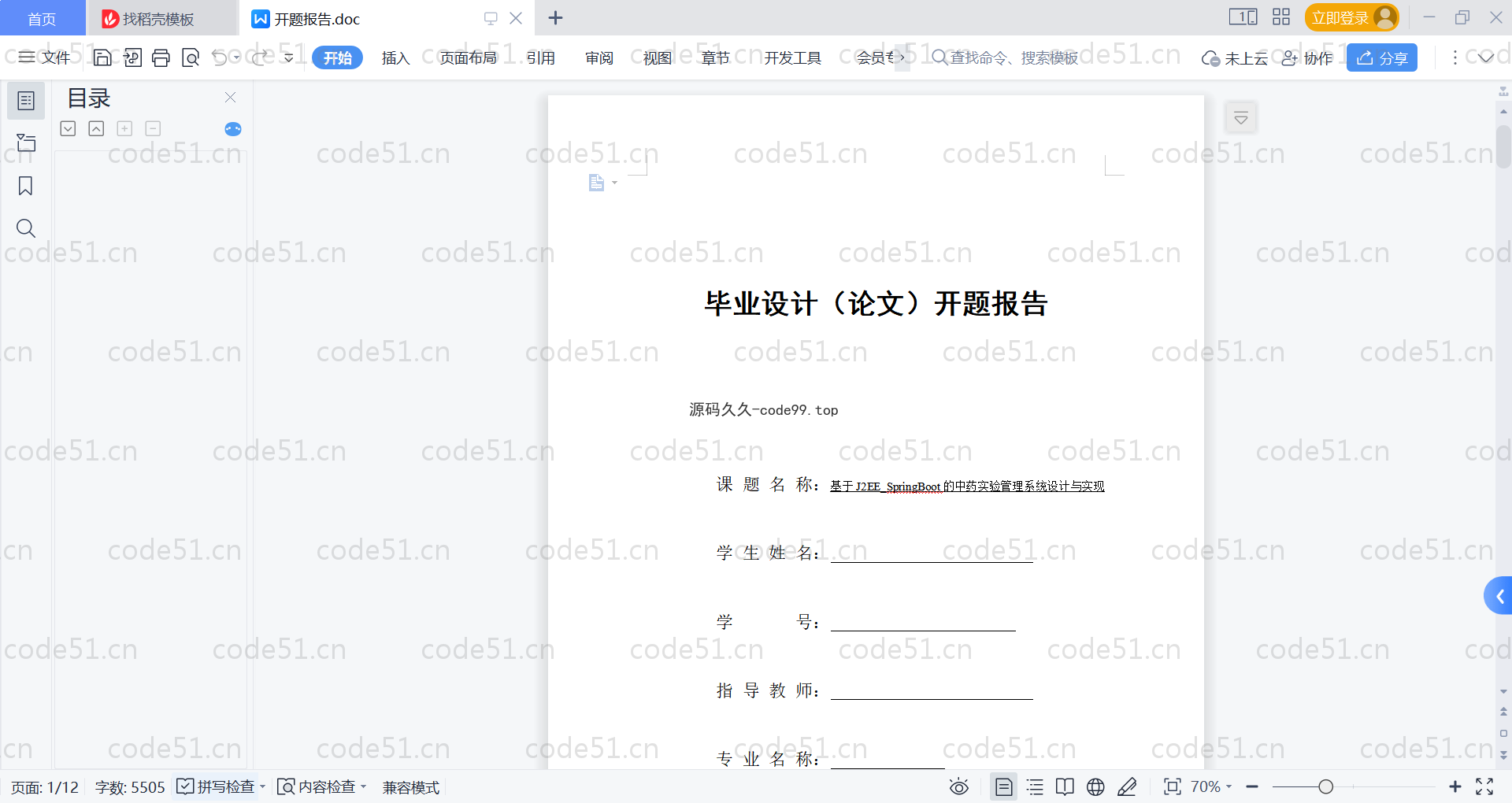Click the 字数: 5505 word count
The width and height of the screenshot is (1512, 803).
pyautogui.click(x=130, y=787)
